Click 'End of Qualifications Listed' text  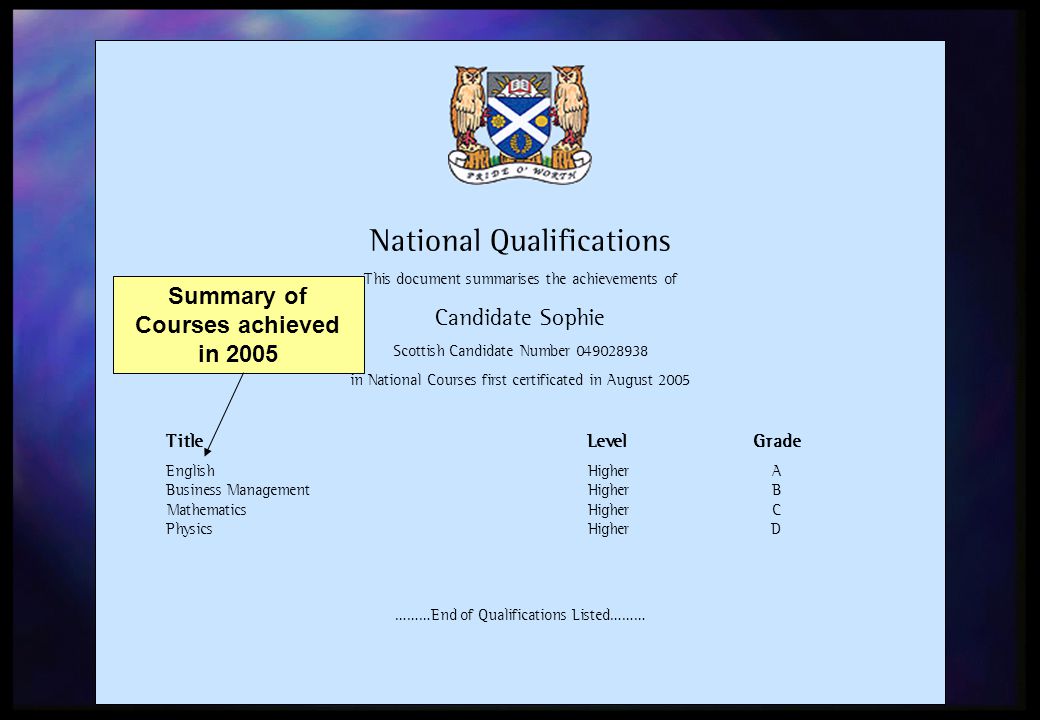[x=520, y=615]
